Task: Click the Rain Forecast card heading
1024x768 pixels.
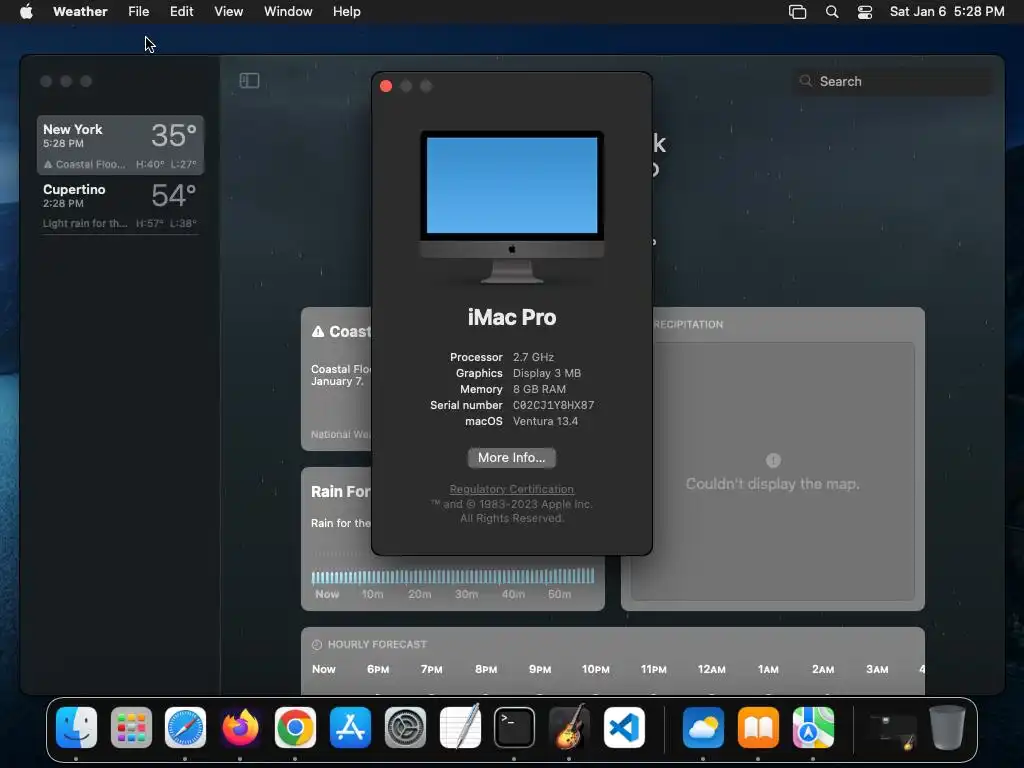Action: [x=340, y=492]
